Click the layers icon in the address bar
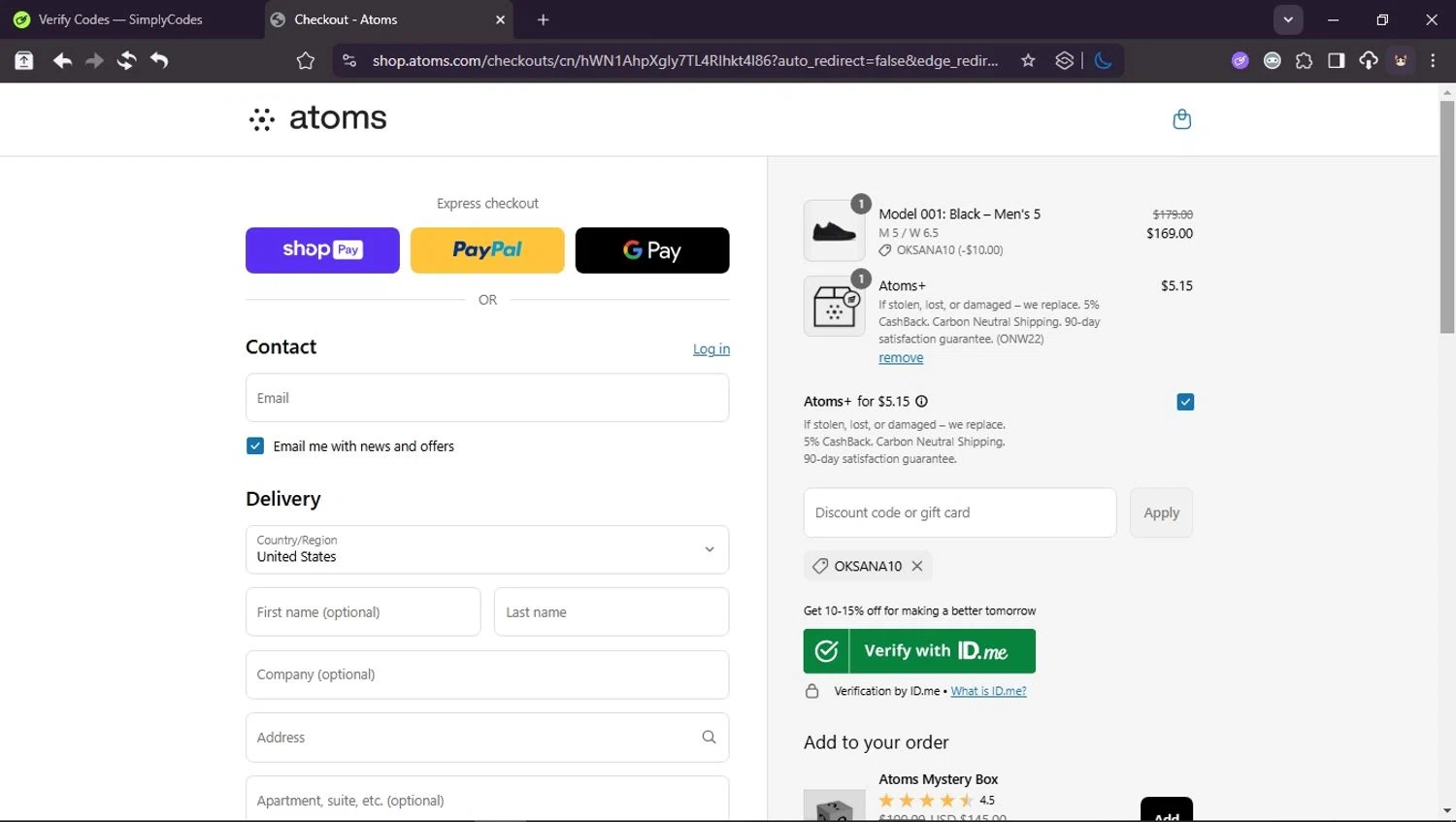 (x=1065, y=60)
